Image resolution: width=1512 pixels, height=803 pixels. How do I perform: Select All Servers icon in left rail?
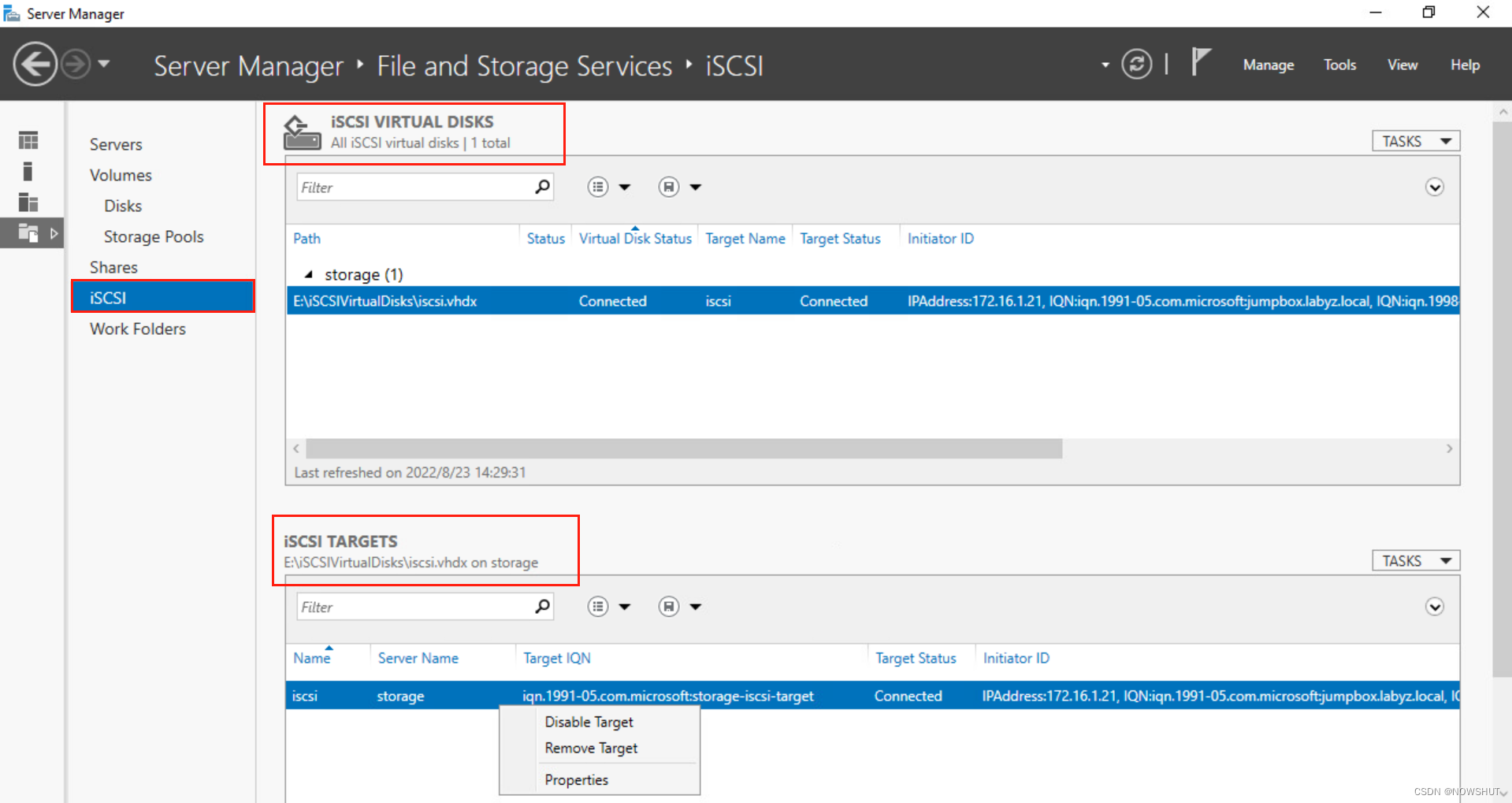(x=28, y=203)
